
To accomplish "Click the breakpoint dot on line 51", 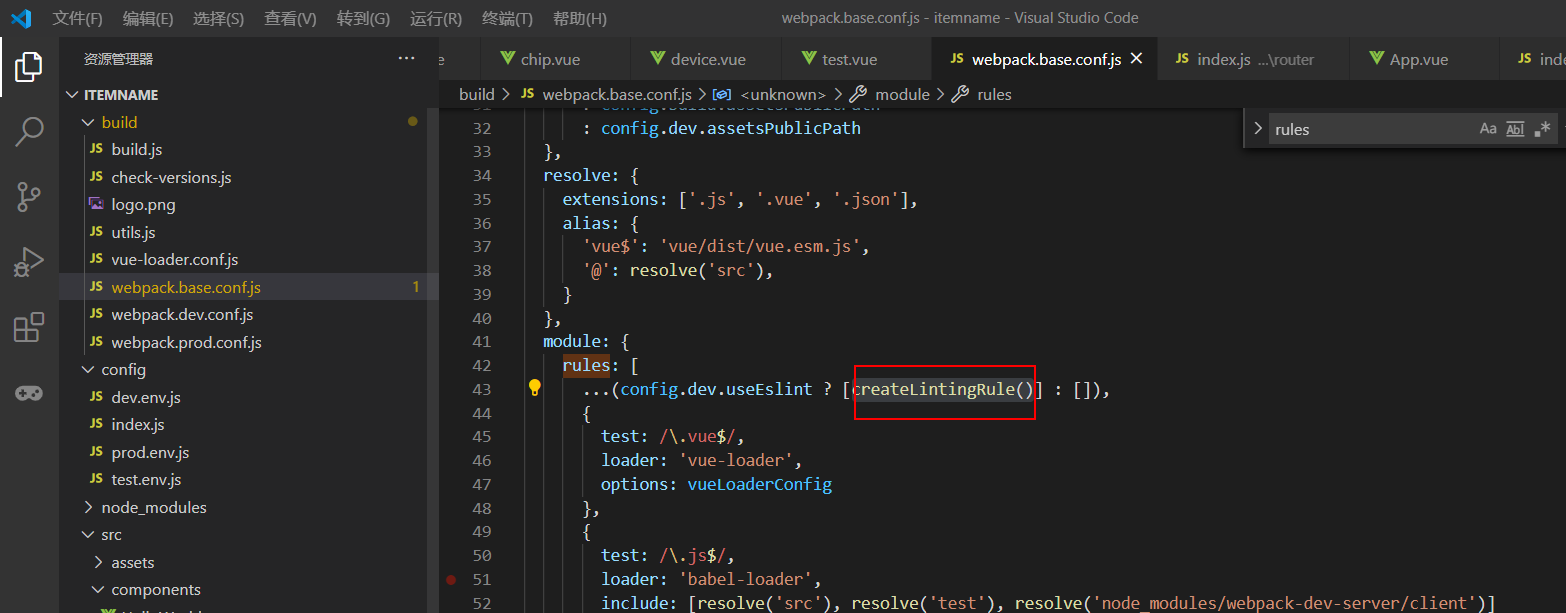I will coord(451,579).
